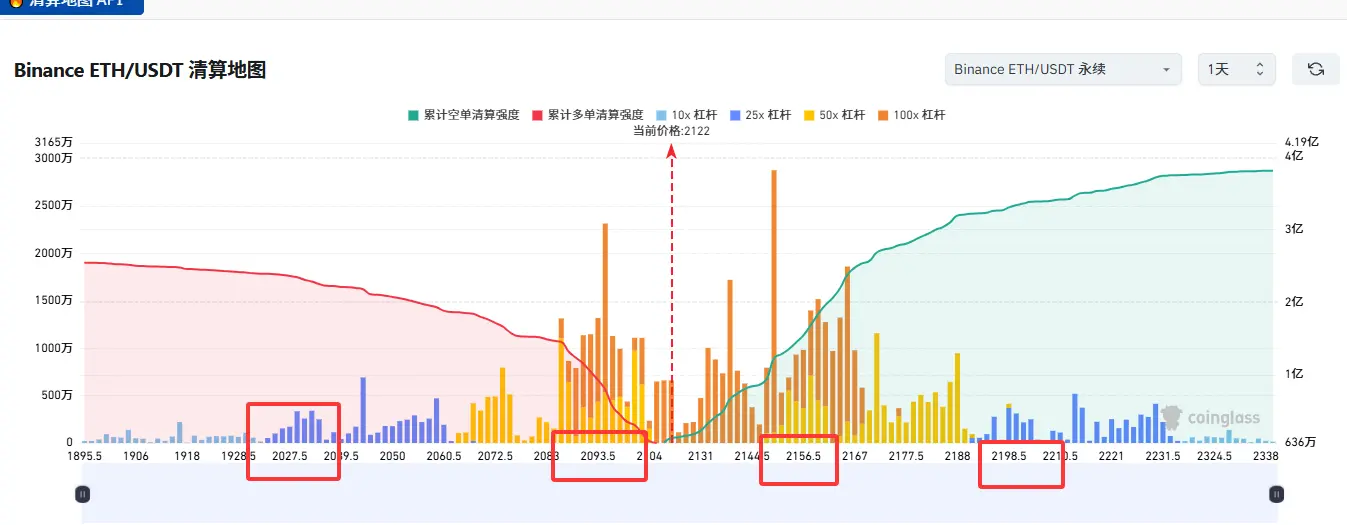1347x525 pixels.
Task: Click the 3000万 left axis value
Action: (x=53, y=158)
